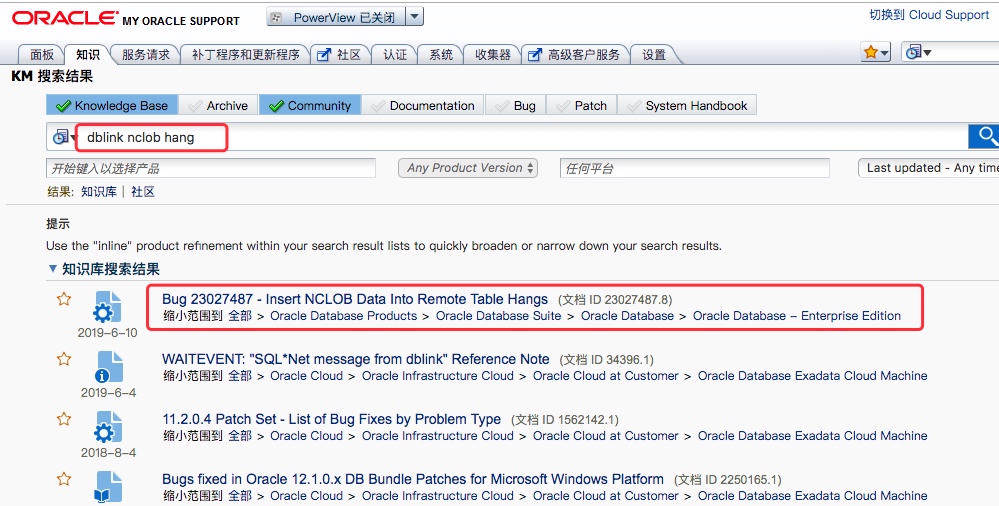Jump to 社区 results link
Image resolution: width=999 pixels, height=506 pixels.
click(143, 191)
